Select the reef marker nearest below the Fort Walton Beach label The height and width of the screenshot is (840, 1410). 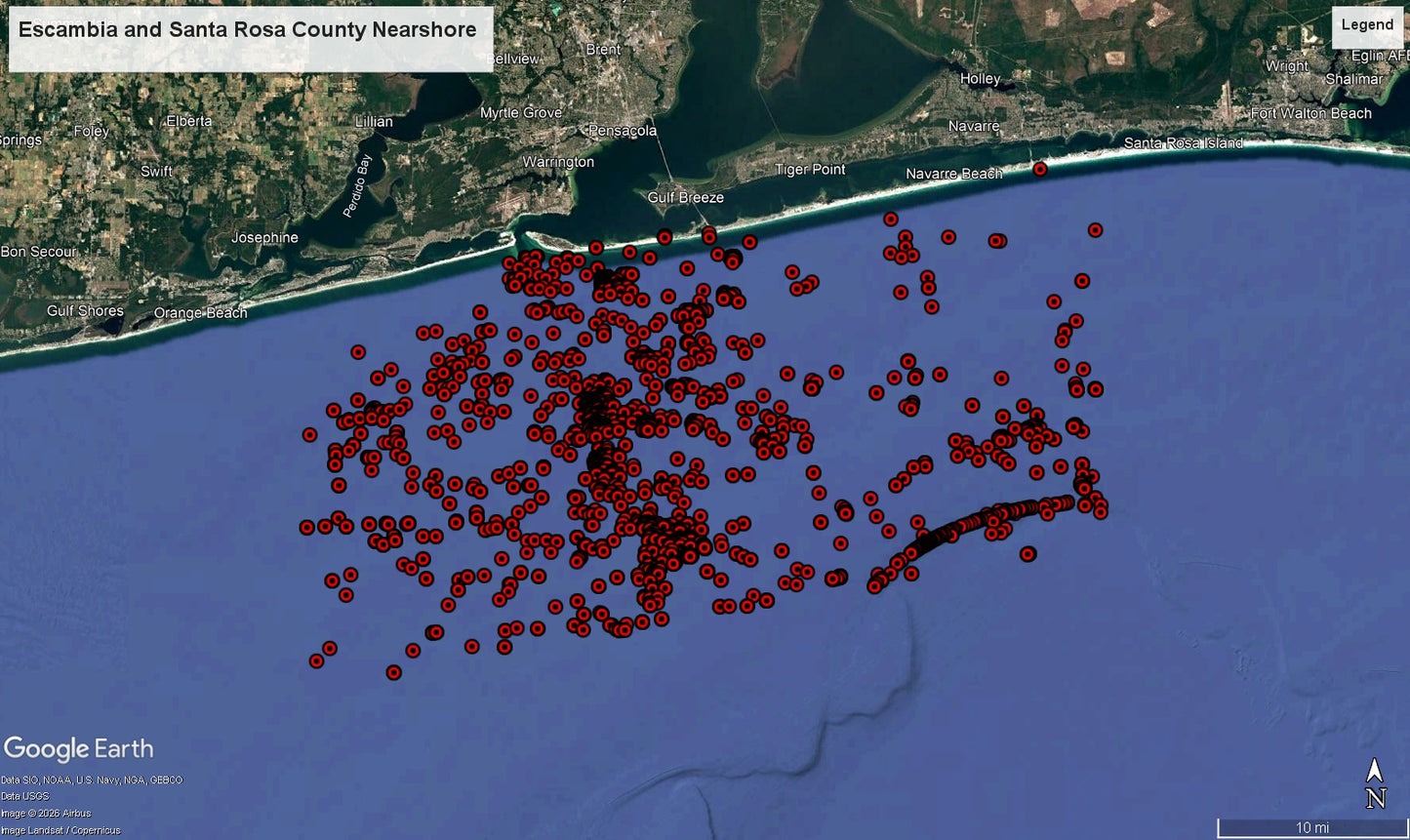coord(1095,230)
